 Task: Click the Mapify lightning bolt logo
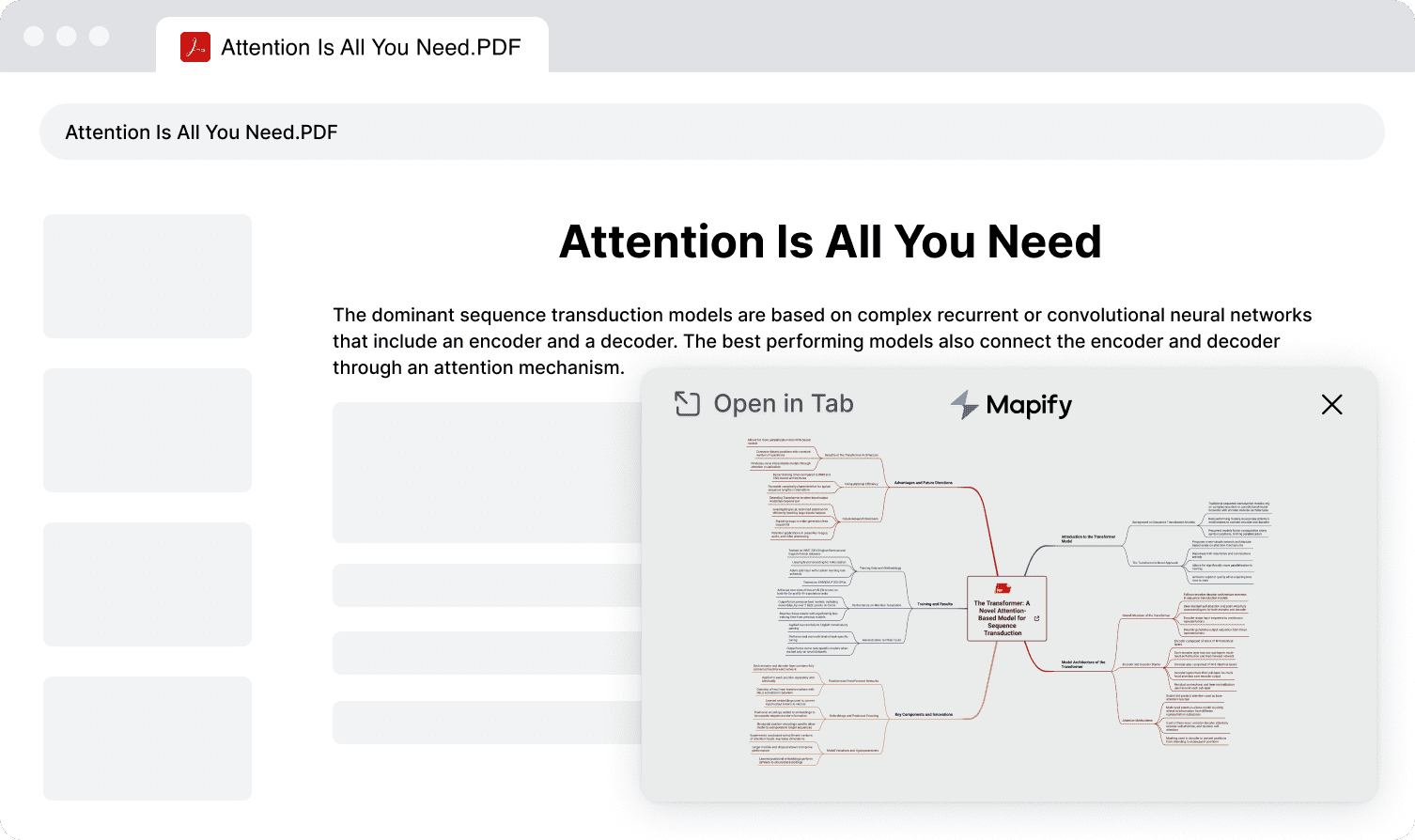[x=964, y=405]
